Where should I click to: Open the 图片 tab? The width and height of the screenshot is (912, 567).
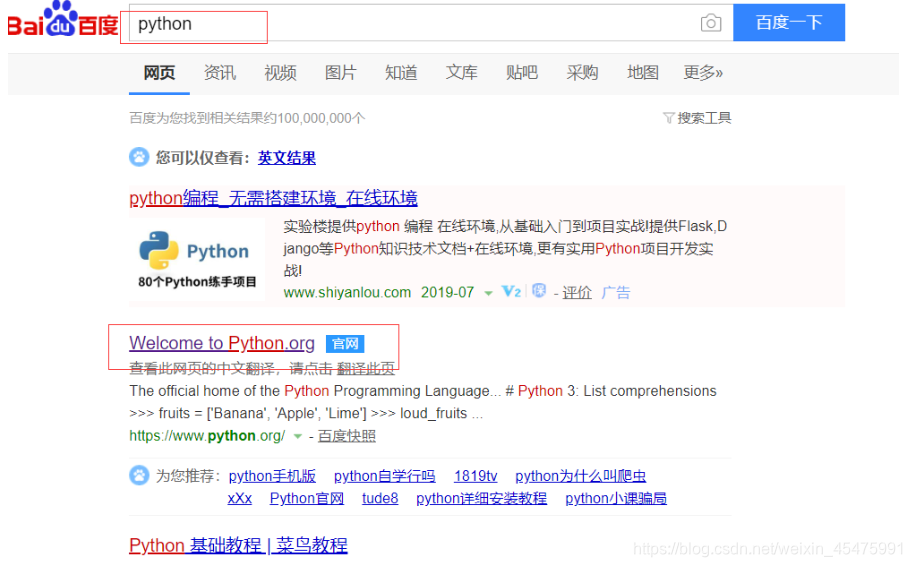click(341, 73)
